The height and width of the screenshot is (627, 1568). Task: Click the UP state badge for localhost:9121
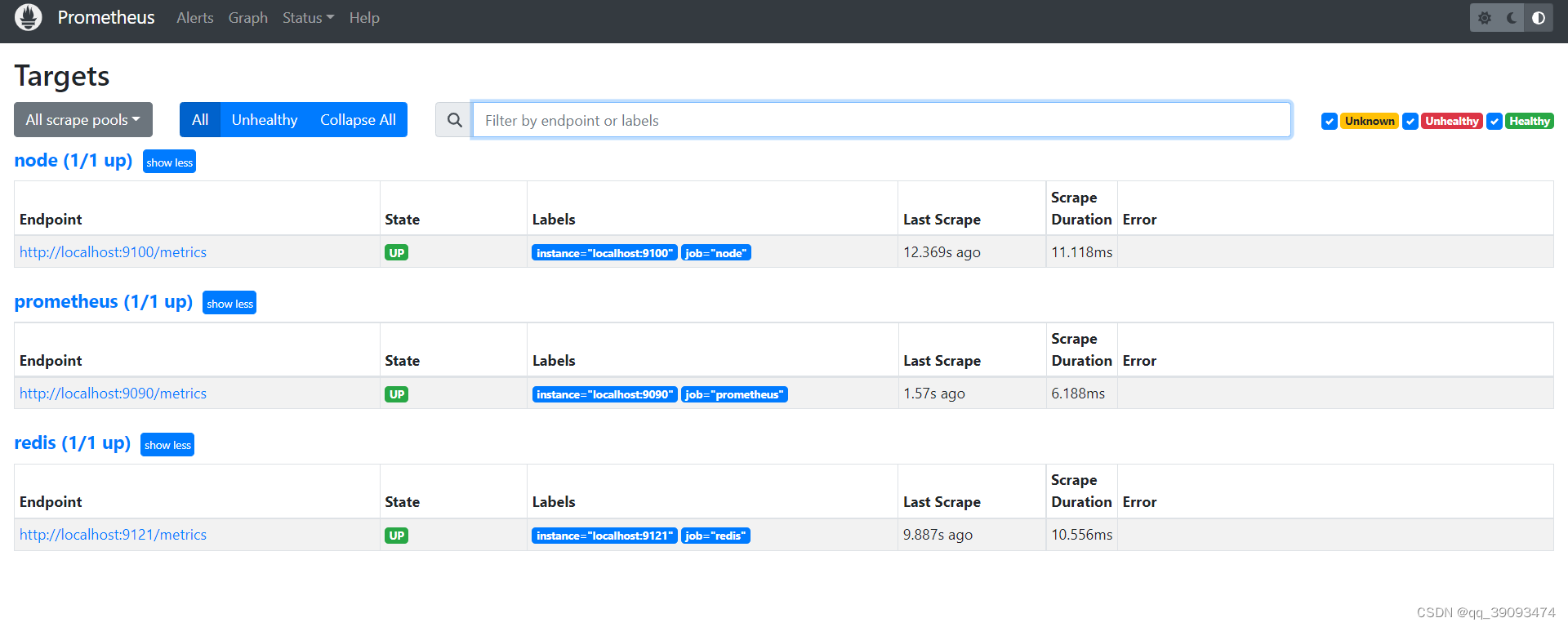397,536
